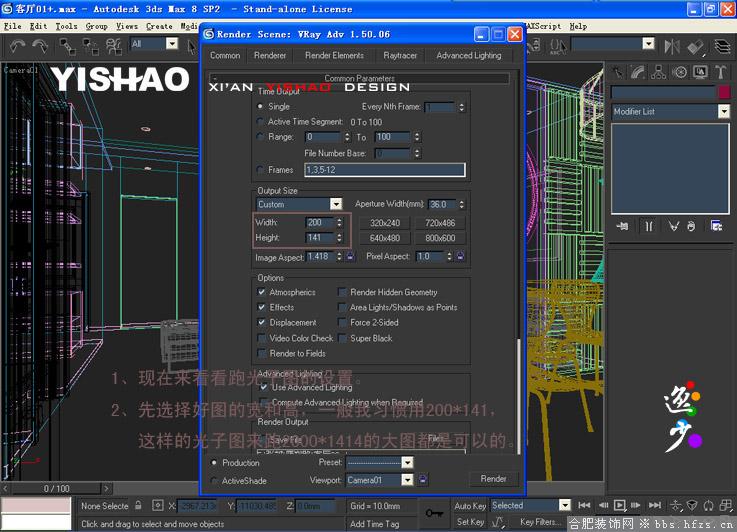This screenshot has width=737, height=532.
Task: Click the Mirror tool icon
Action: click(x=672, y=46)
